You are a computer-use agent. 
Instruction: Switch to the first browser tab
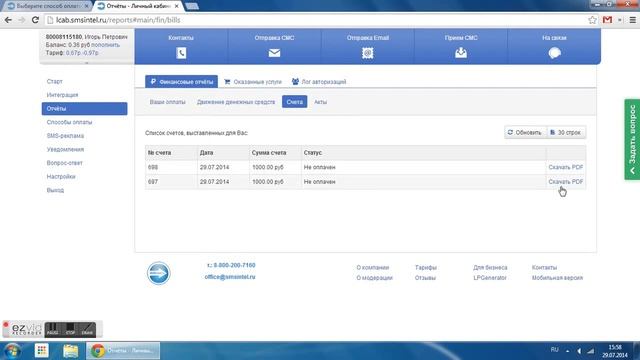pyautogui.click(x=47, y=6)
